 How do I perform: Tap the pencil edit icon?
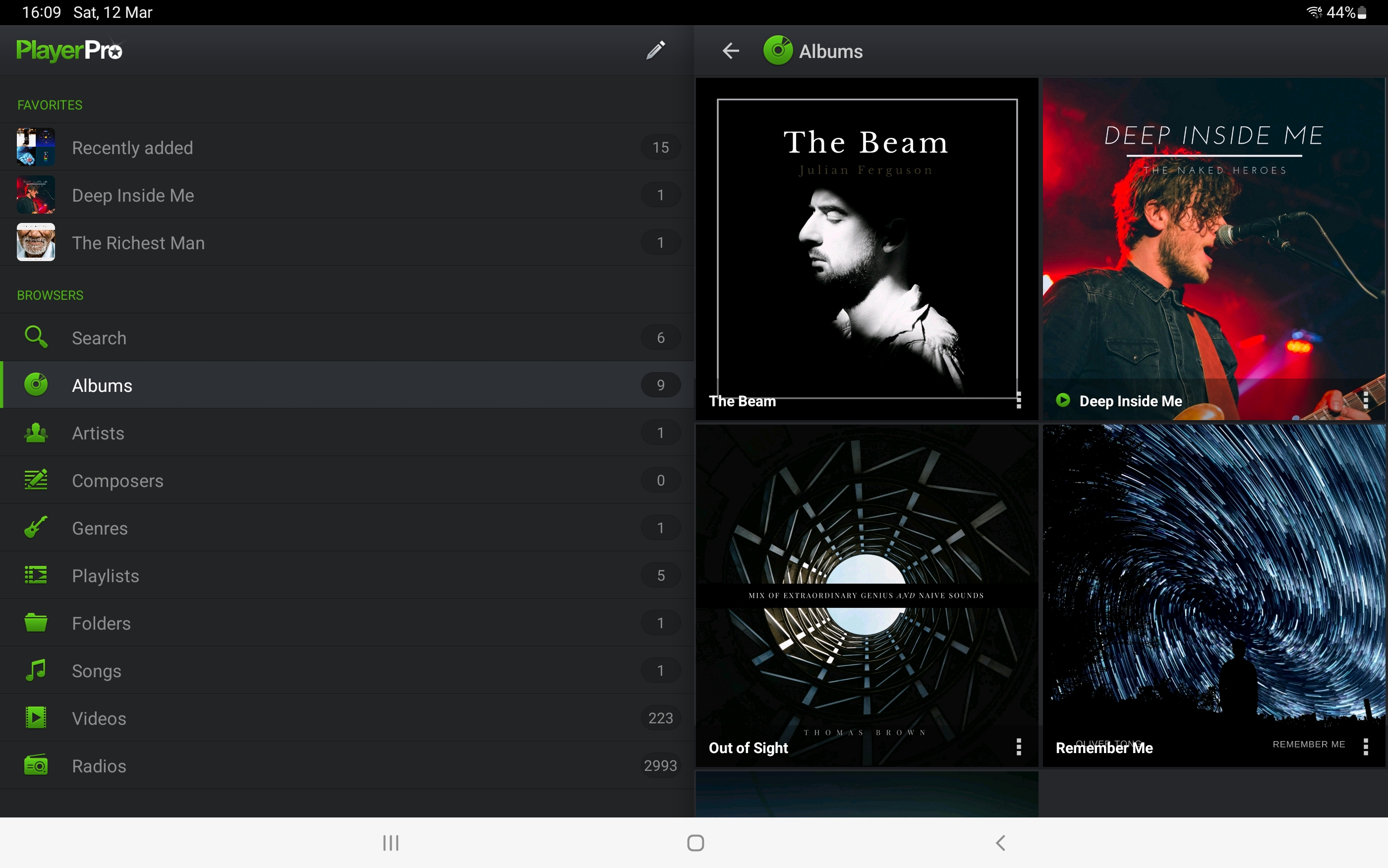pyautogui.click(x=655, y=50)
